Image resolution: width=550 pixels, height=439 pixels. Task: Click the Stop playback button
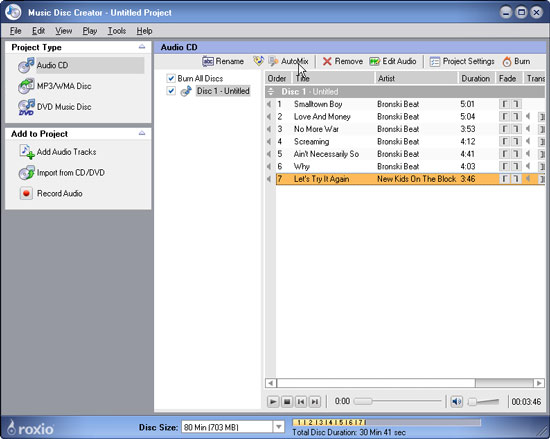pyautogui.click(x=287, y=401)
